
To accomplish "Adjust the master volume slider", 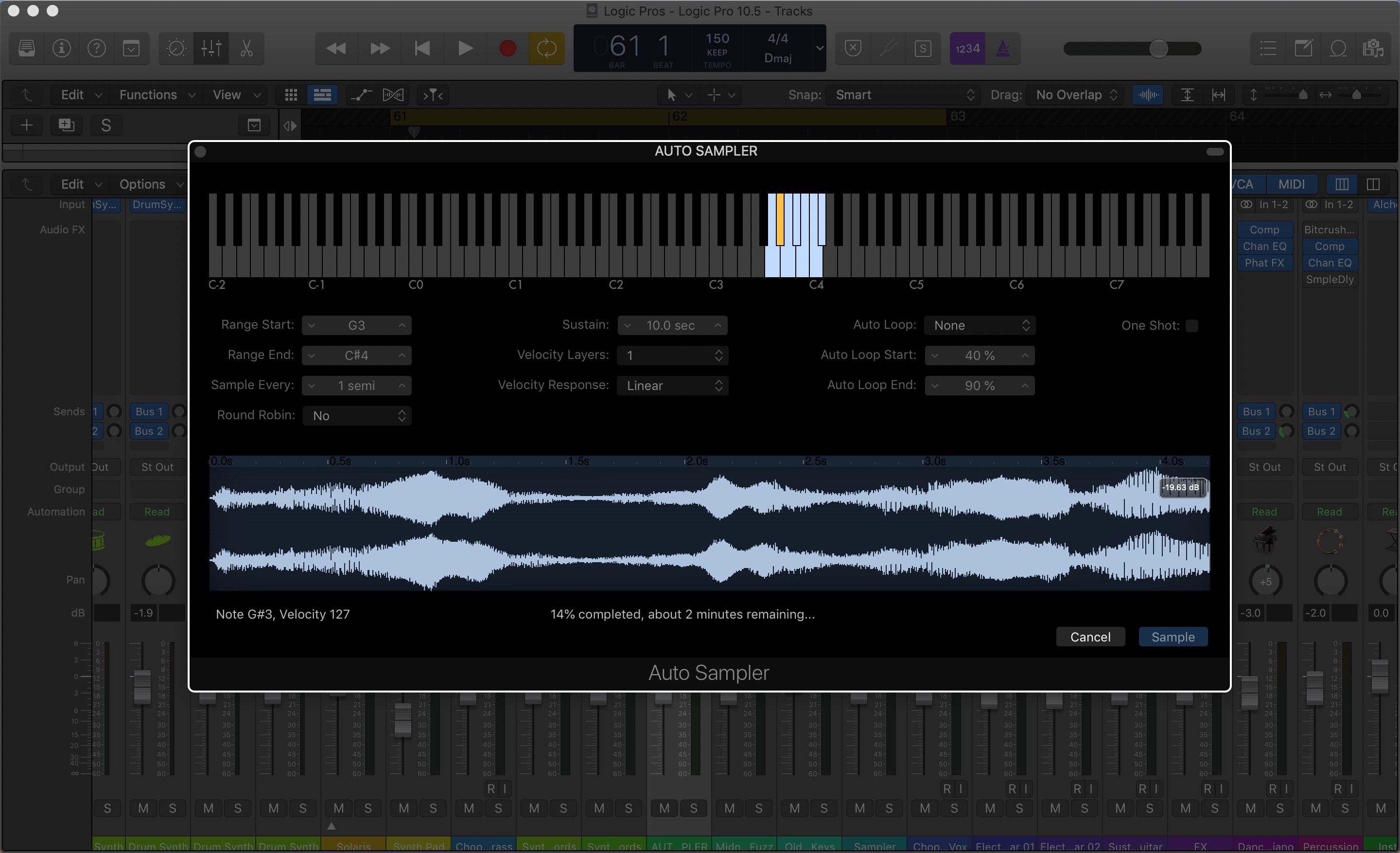I will pos(1158,48).
